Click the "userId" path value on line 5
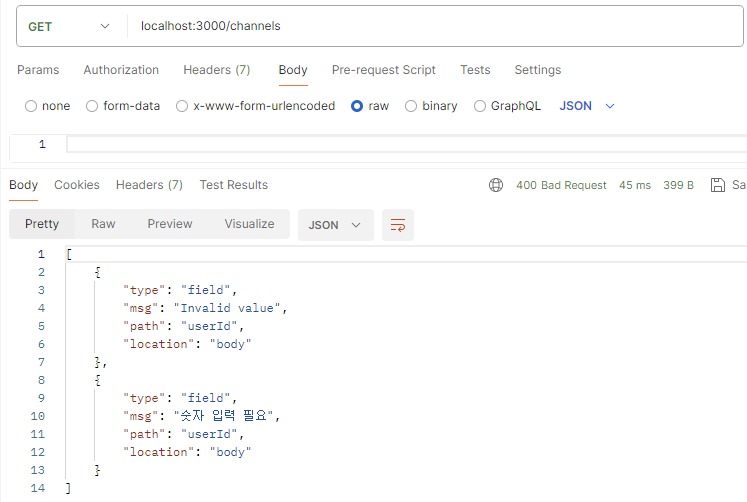The image size is (747, 502). point(209,326)
